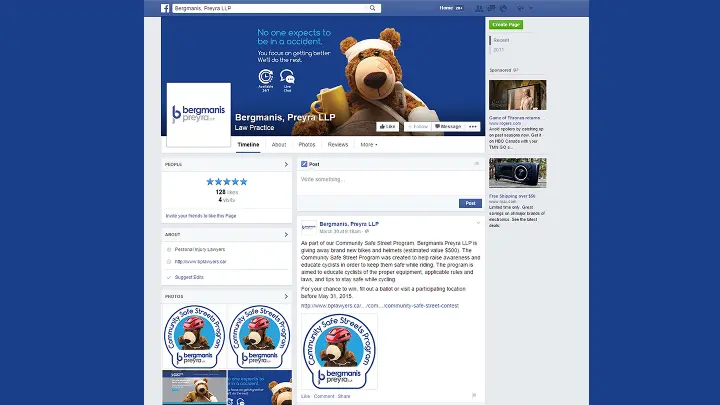Click the March 30 post timestamp
This screenshot has height=405, width=720.
[340, 231]
